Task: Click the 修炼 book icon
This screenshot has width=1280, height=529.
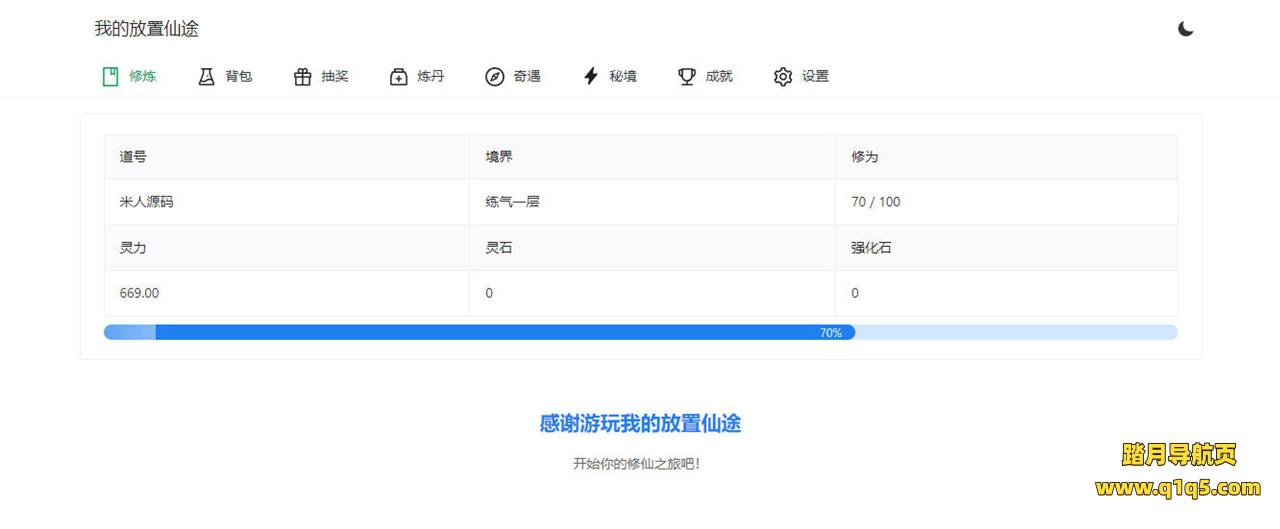Action: click(111, 76)
